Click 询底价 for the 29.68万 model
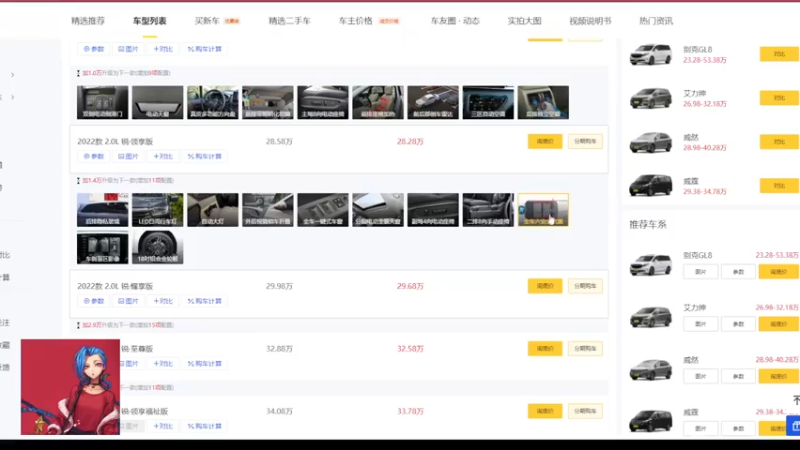The image size is (800, 450). click(x=545, y=286)
